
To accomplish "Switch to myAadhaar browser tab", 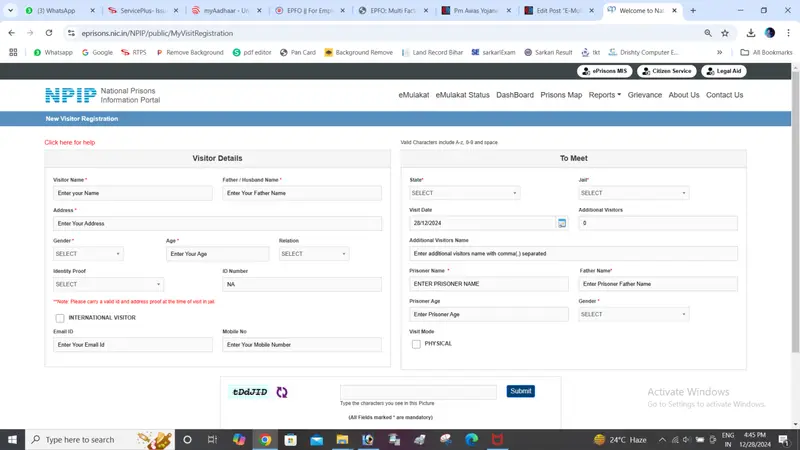I will [227, 10].
